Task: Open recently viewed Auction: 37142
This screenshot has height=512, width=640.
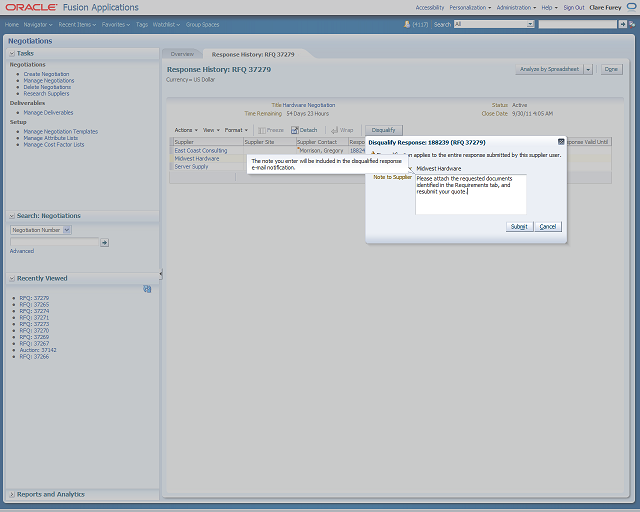Action: [x=38, y=350]
